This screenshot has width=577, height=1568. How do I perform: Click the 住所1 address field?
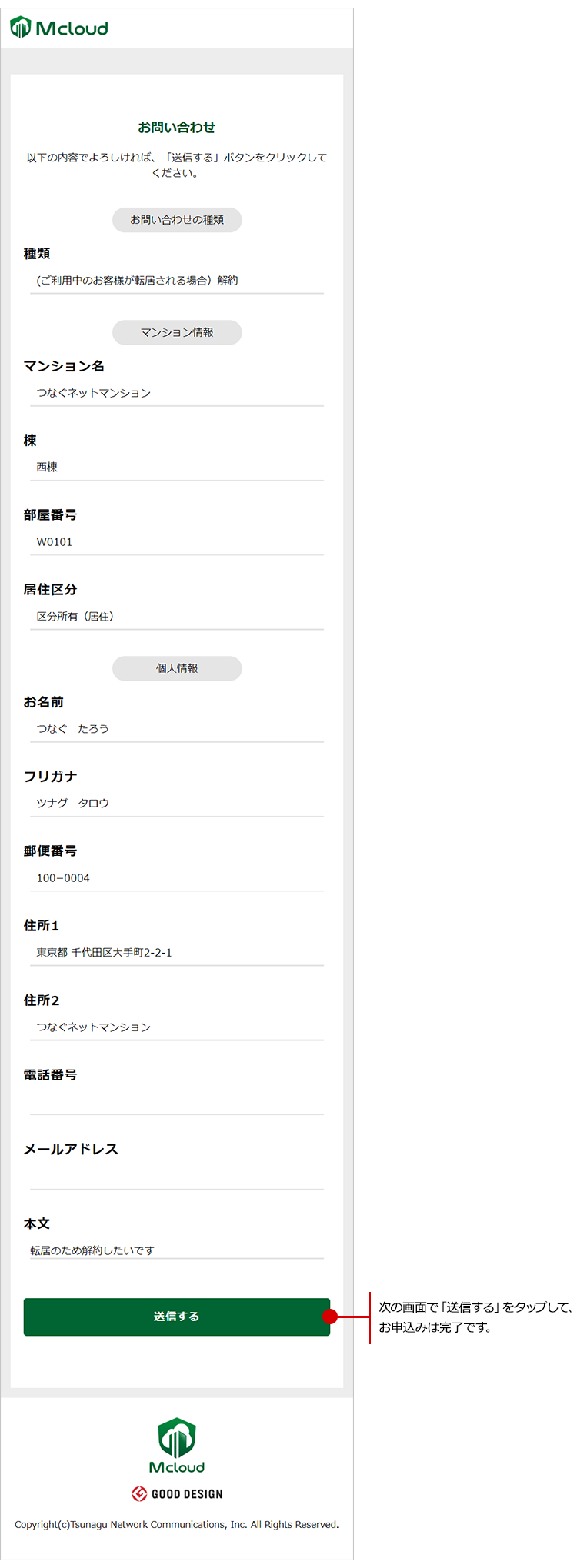point(177,953)
